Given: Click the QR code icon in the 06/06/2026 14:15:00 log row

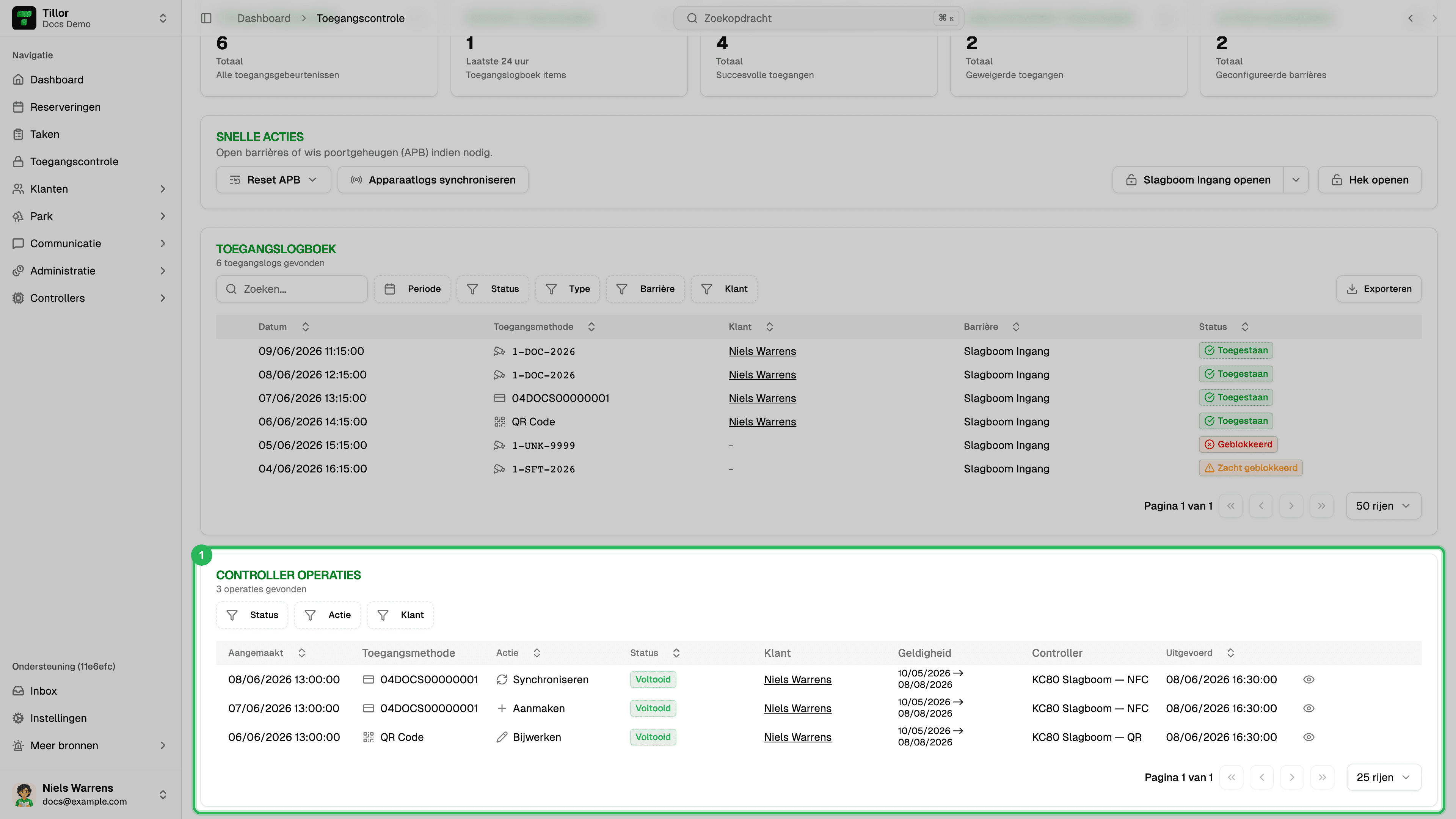Looking at the screenshot, I should click(500, 422).
